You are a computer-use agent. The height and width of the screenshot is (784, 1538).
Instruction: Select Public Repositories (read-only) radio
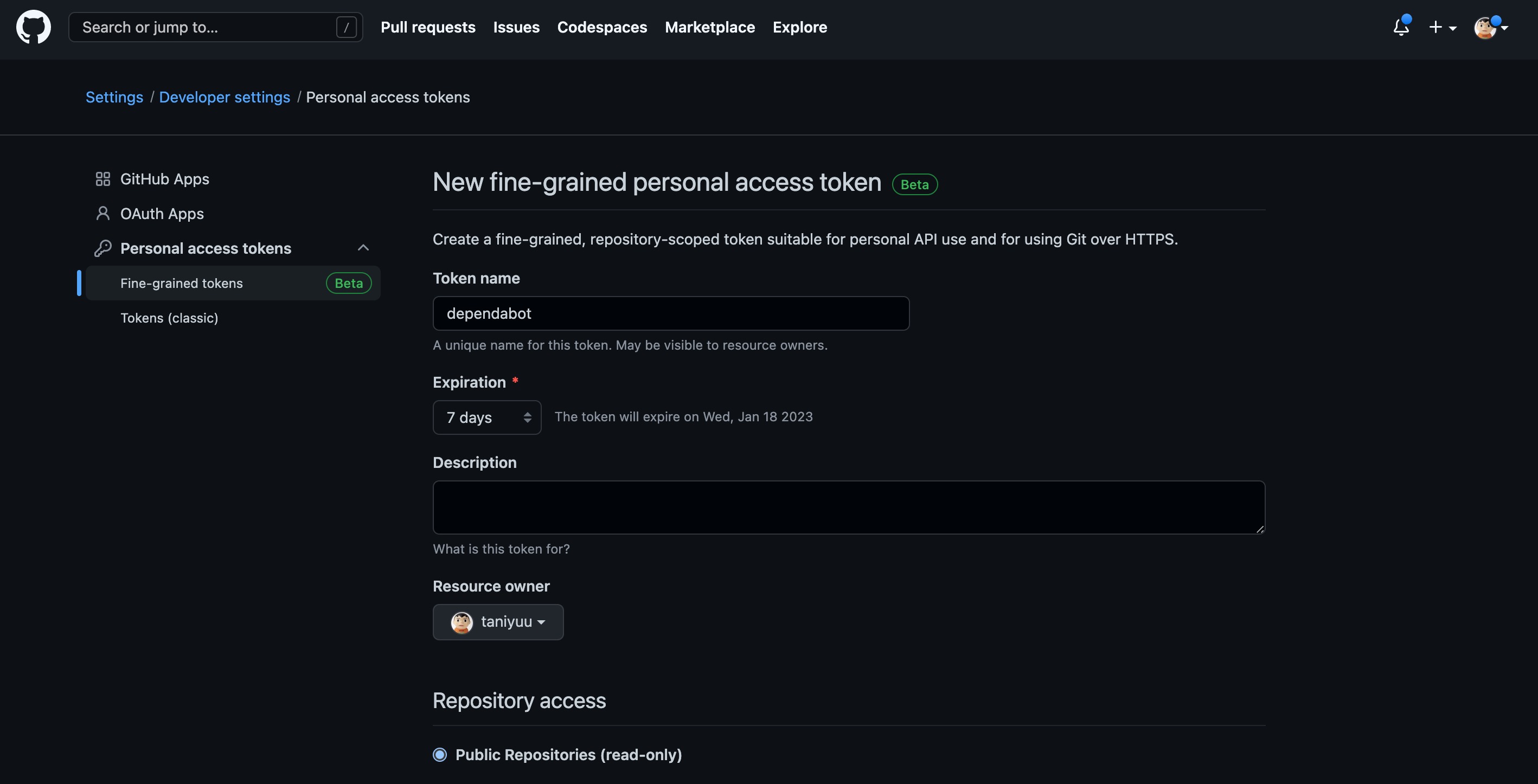[440, 755]
